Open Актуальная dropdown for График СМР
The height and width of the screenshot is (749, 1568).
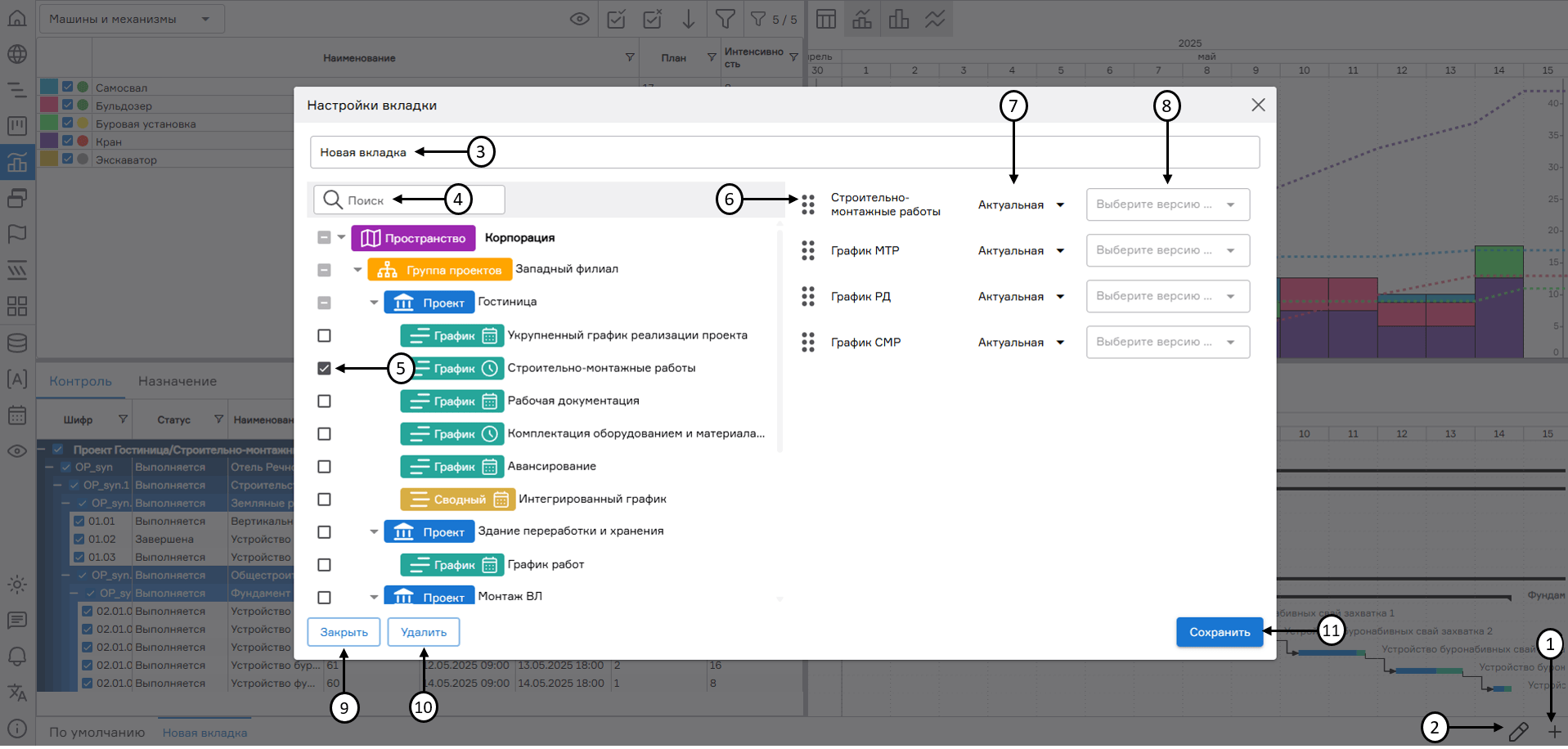pos(1021,343)
